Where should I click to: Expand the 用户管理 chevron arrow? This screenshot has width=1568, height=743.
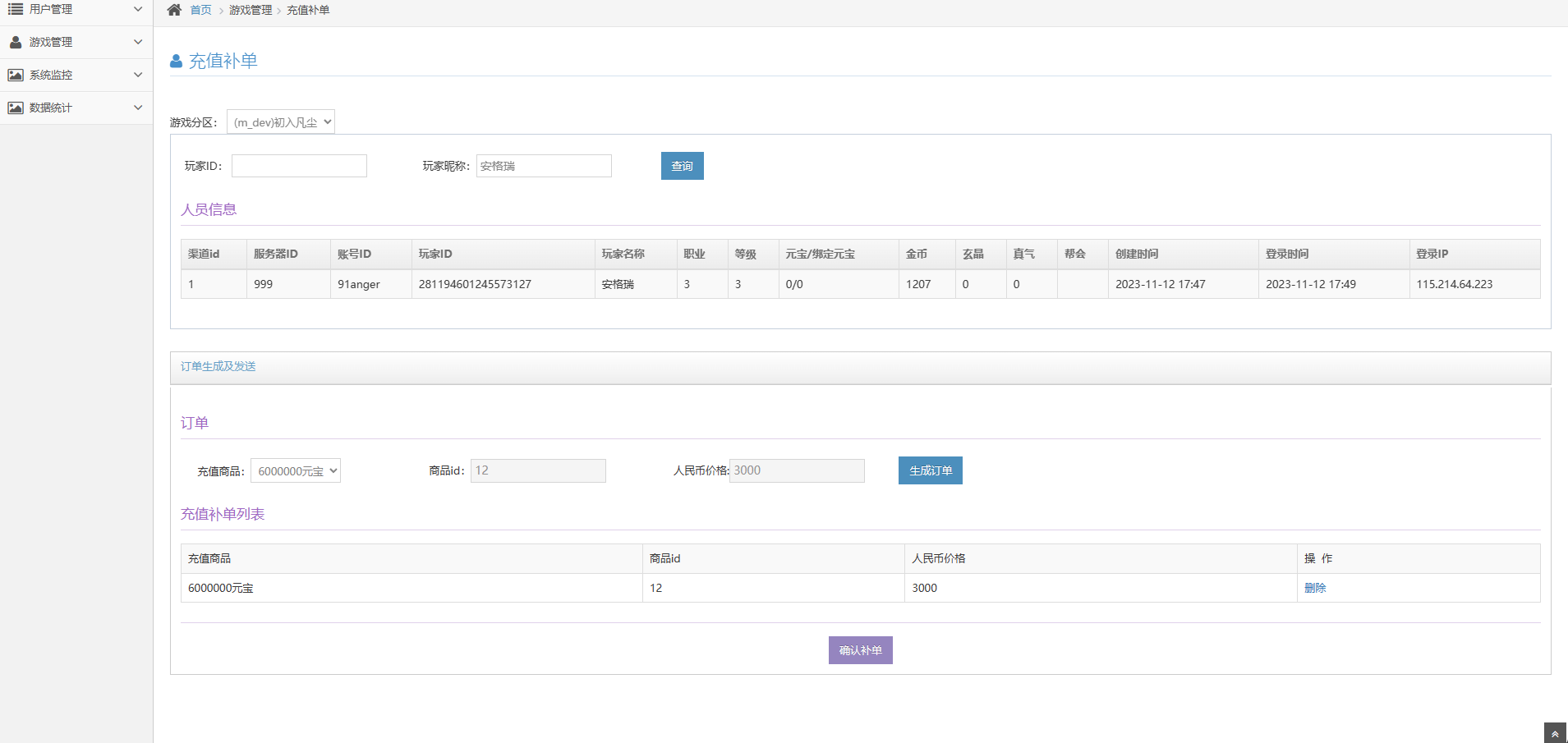point(138,9)
